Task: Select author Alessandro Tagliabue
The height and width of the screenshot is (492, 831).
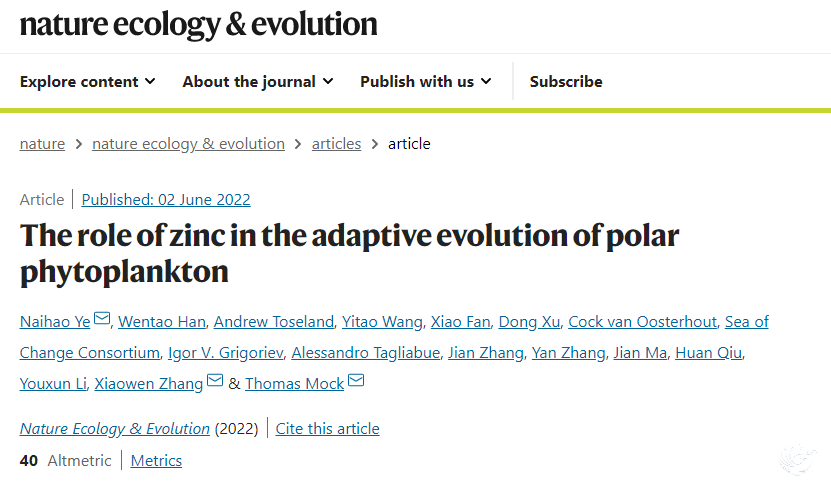Action: pyautogui.click(x=366, y=353)
